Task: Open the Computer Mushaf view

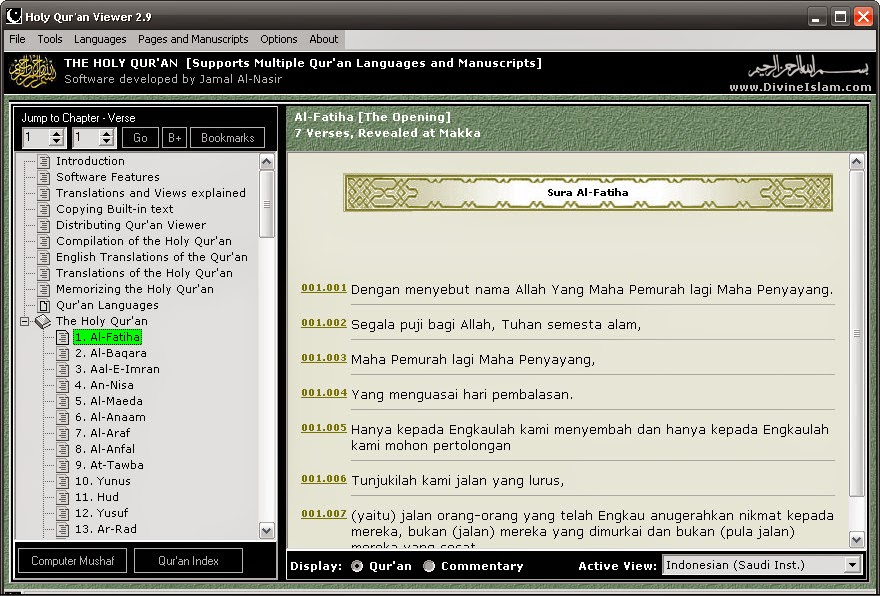Action: coord(72,561)
